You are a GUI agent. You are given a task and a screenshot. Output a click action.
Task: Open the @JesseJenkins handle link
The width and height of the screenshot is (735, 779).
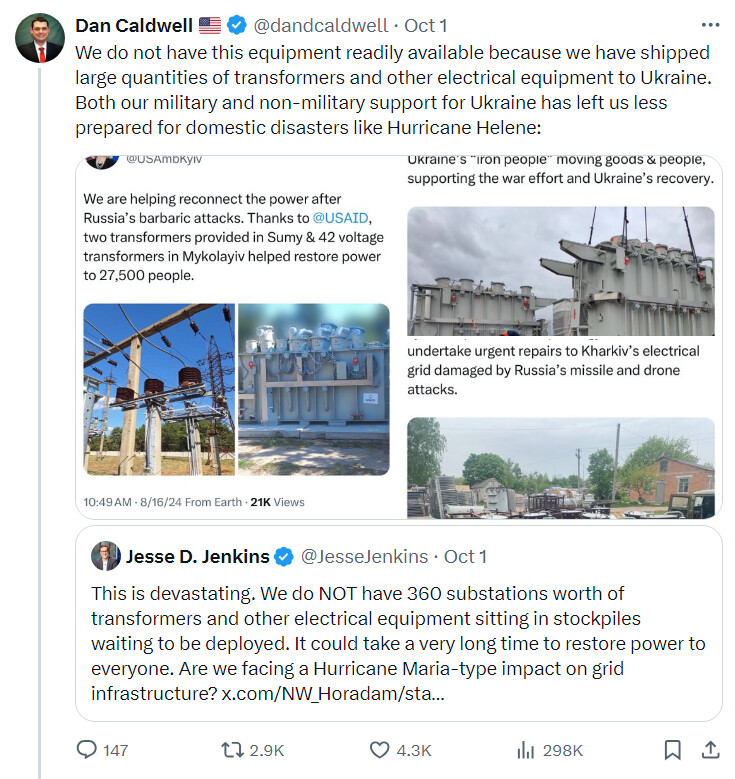pos(364,556)
